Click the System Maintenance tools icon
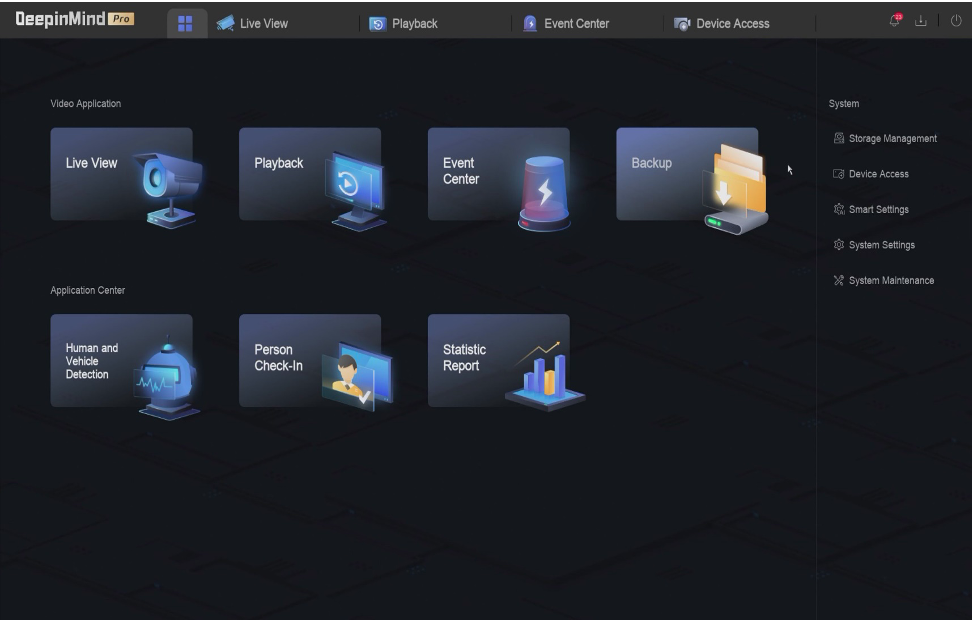This screenshot has height=620, width=972. (x=839, y=281)
